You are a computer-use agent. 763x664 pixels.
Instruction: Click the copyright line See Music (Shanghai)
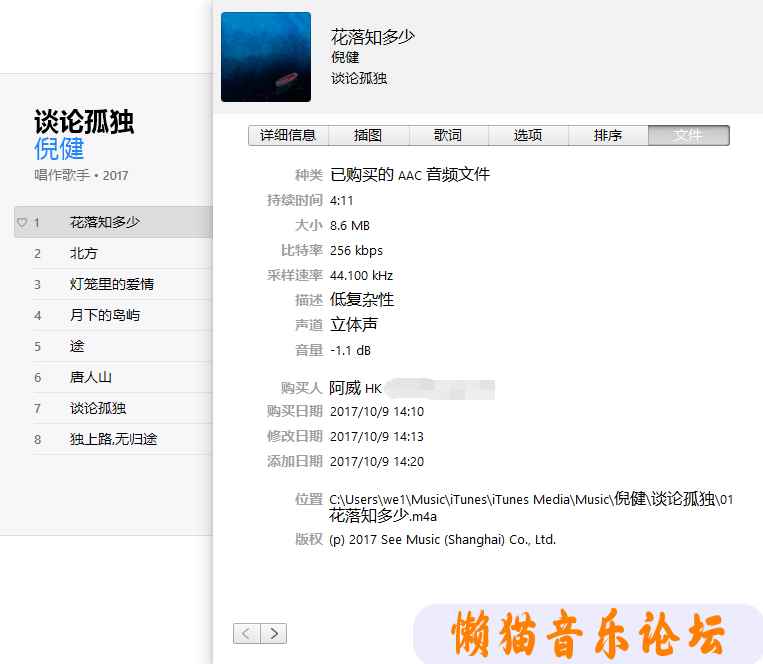point(443,539)
